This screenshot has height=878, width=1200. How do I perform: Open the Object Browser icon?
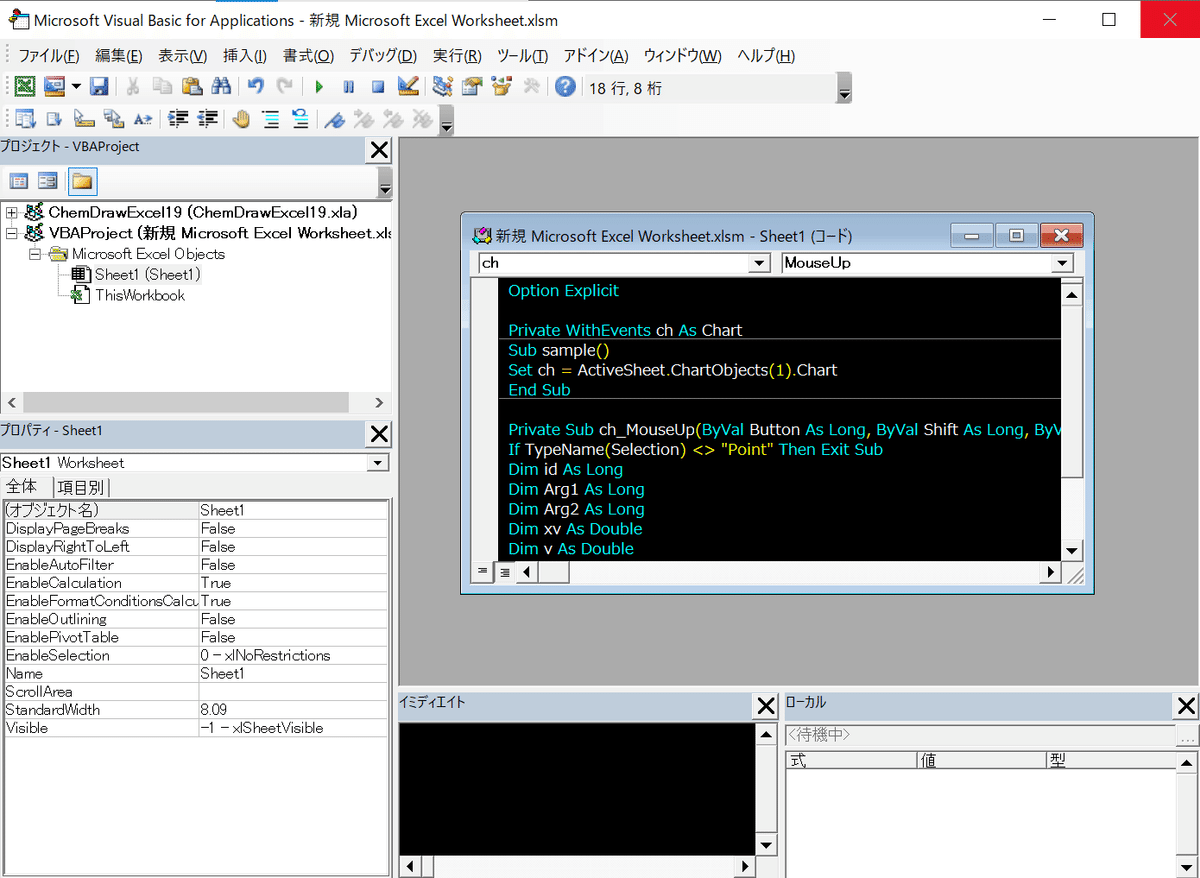pos(502,87)
